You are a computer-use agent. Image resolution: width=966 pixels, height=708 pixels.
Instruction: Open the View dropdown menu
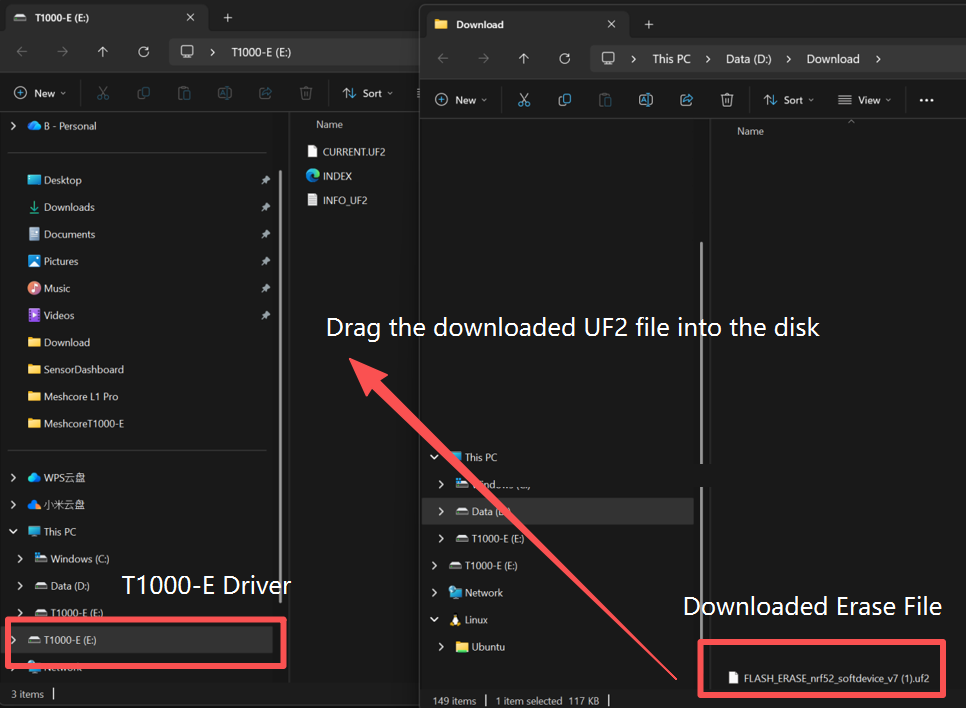click(x=866, y=100)
